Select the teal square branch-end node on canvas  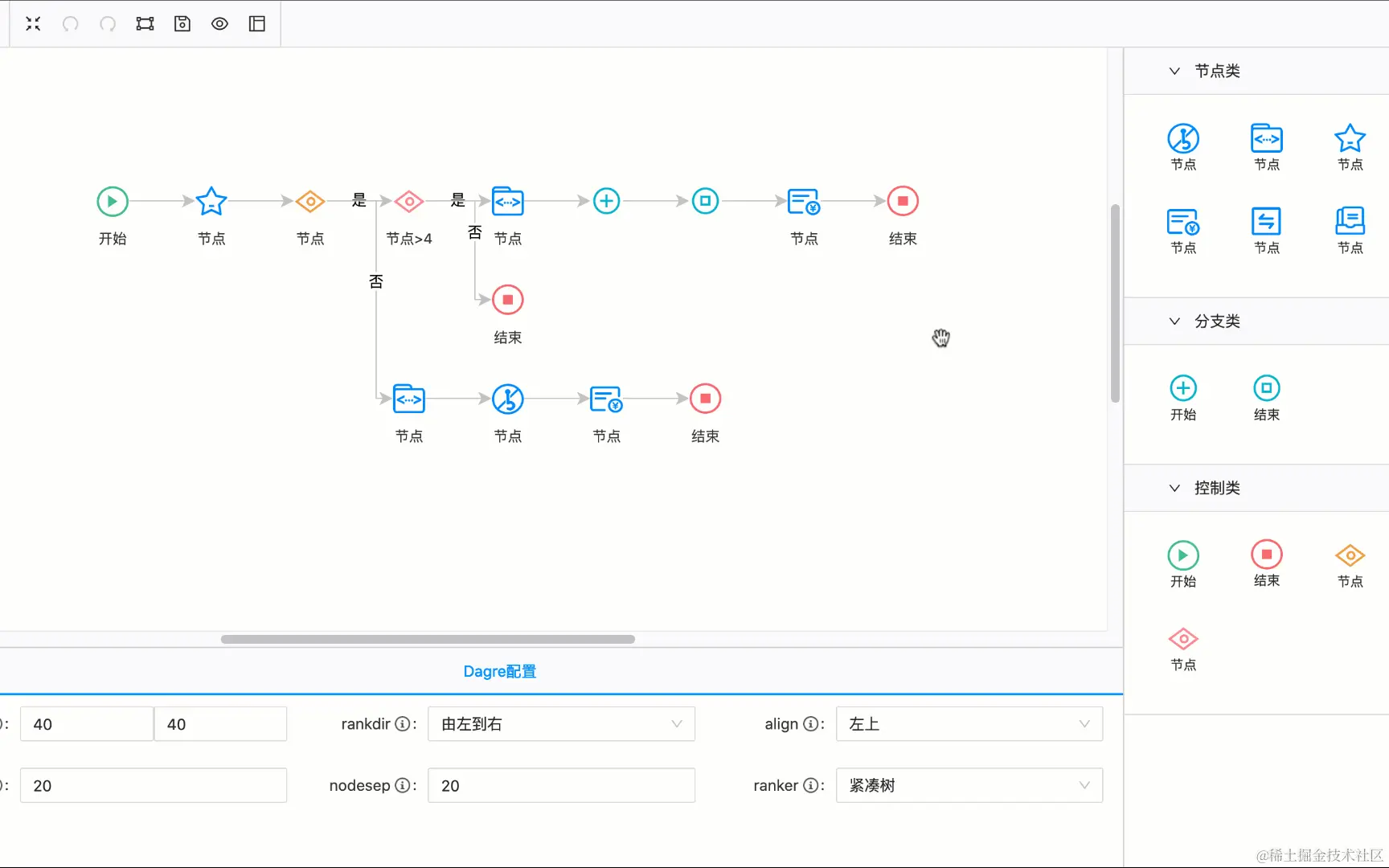[x=706, y=201]
